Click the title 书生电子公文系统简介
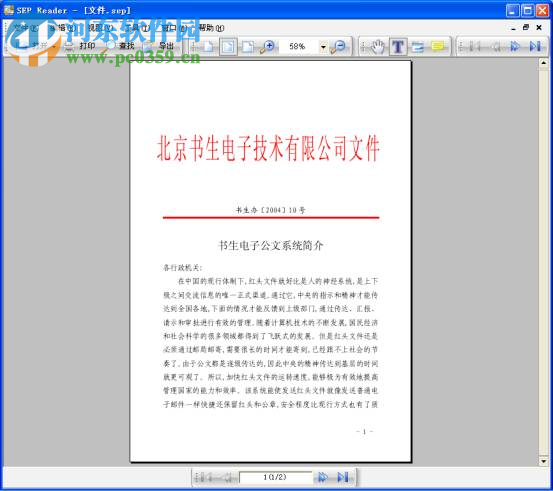Image resolution: width=553 pixels, height=491 pixels. [x=271, y=246]
